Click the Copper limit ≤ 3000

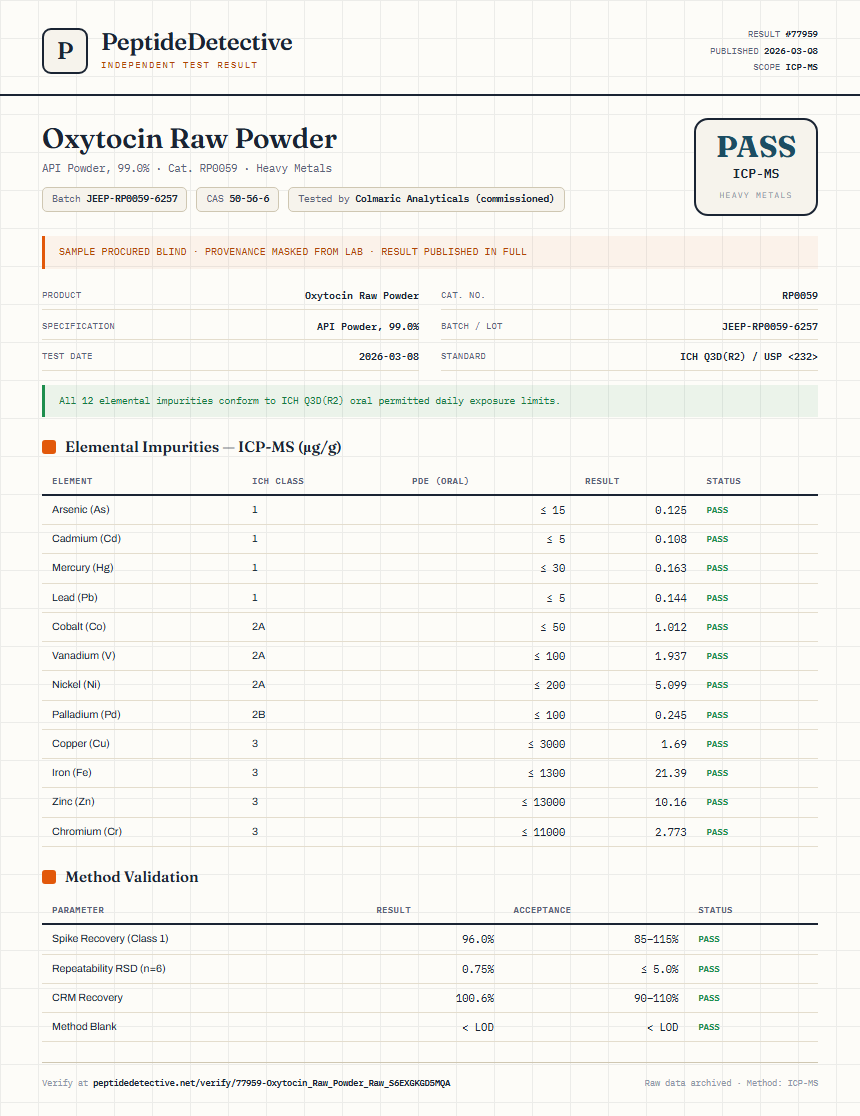[x=547, y=744]
